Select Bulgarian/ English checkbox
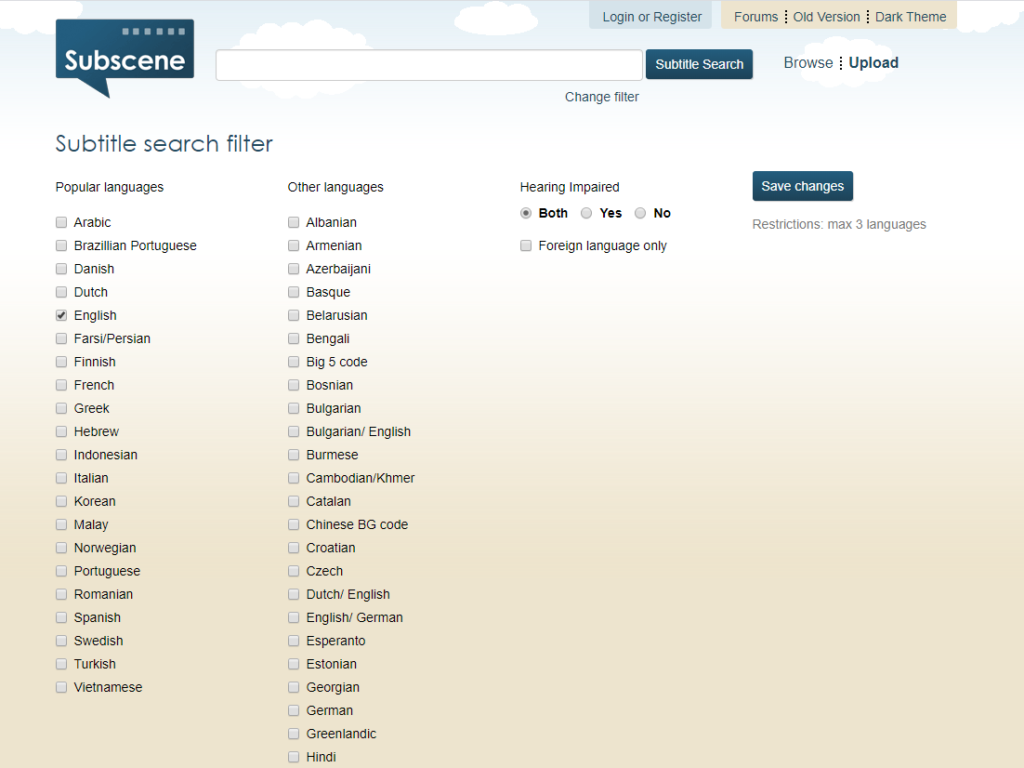1024x768 pixels. point(294,432)
